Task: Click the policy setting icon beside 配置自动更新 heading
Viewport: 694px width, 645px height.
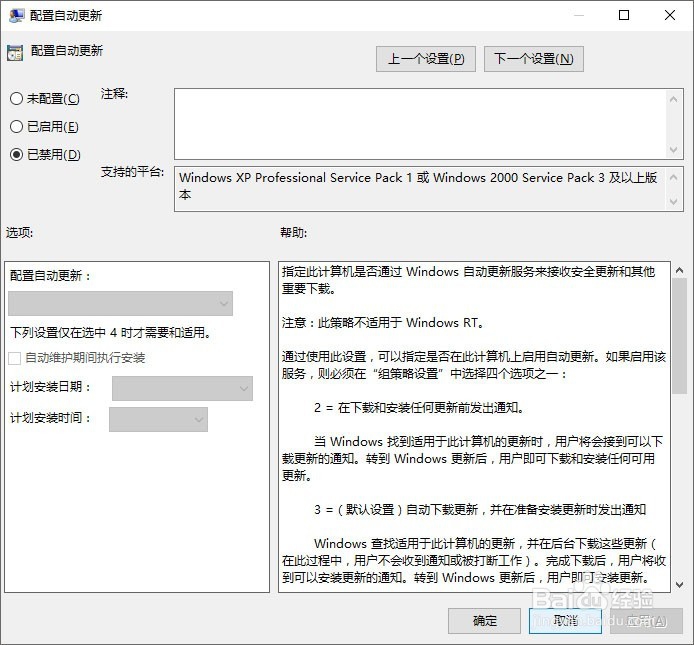Action: [x=15, y=53]
